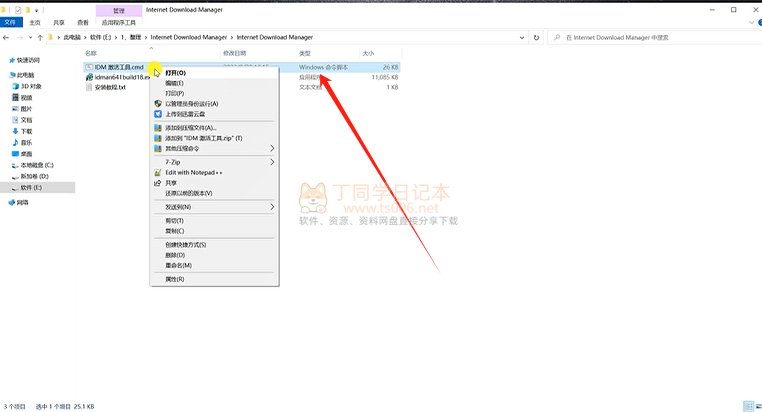Click quick access toolbar properties icon
This screenshot has height=412, width=762.
point(18,10)
